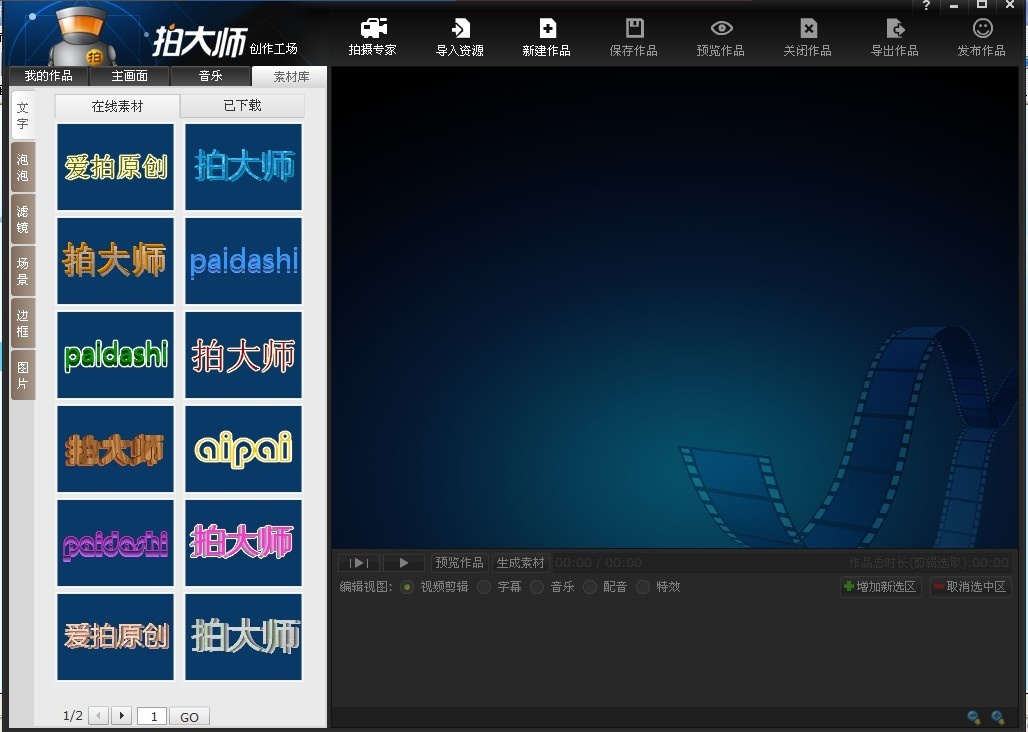The height and width of the screenshot is (732, 1028).
Task: Click the zoom out magnifier icon
Action: 974,717
